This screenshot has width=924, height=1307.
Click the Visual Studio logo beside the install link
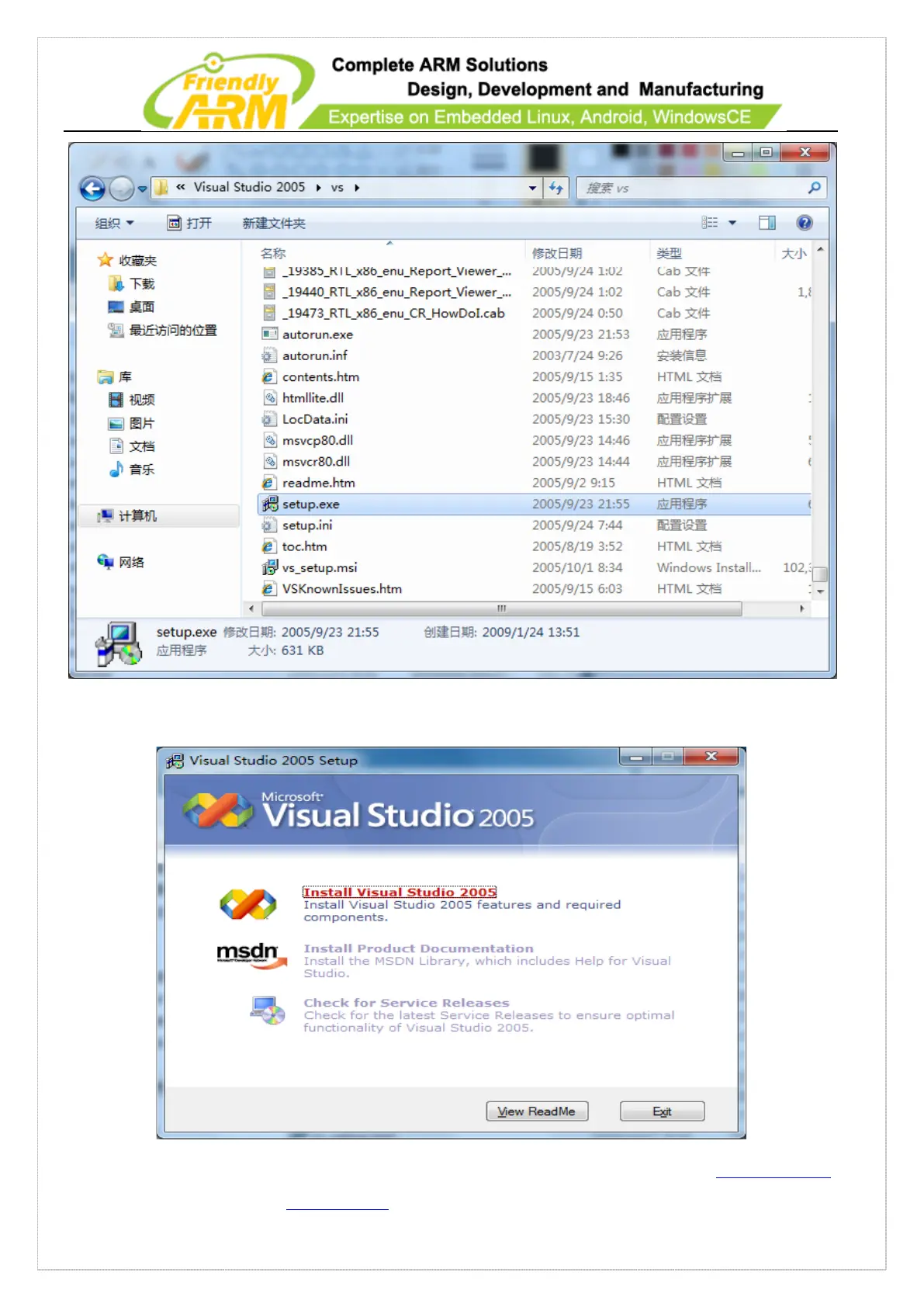(247, 903)
